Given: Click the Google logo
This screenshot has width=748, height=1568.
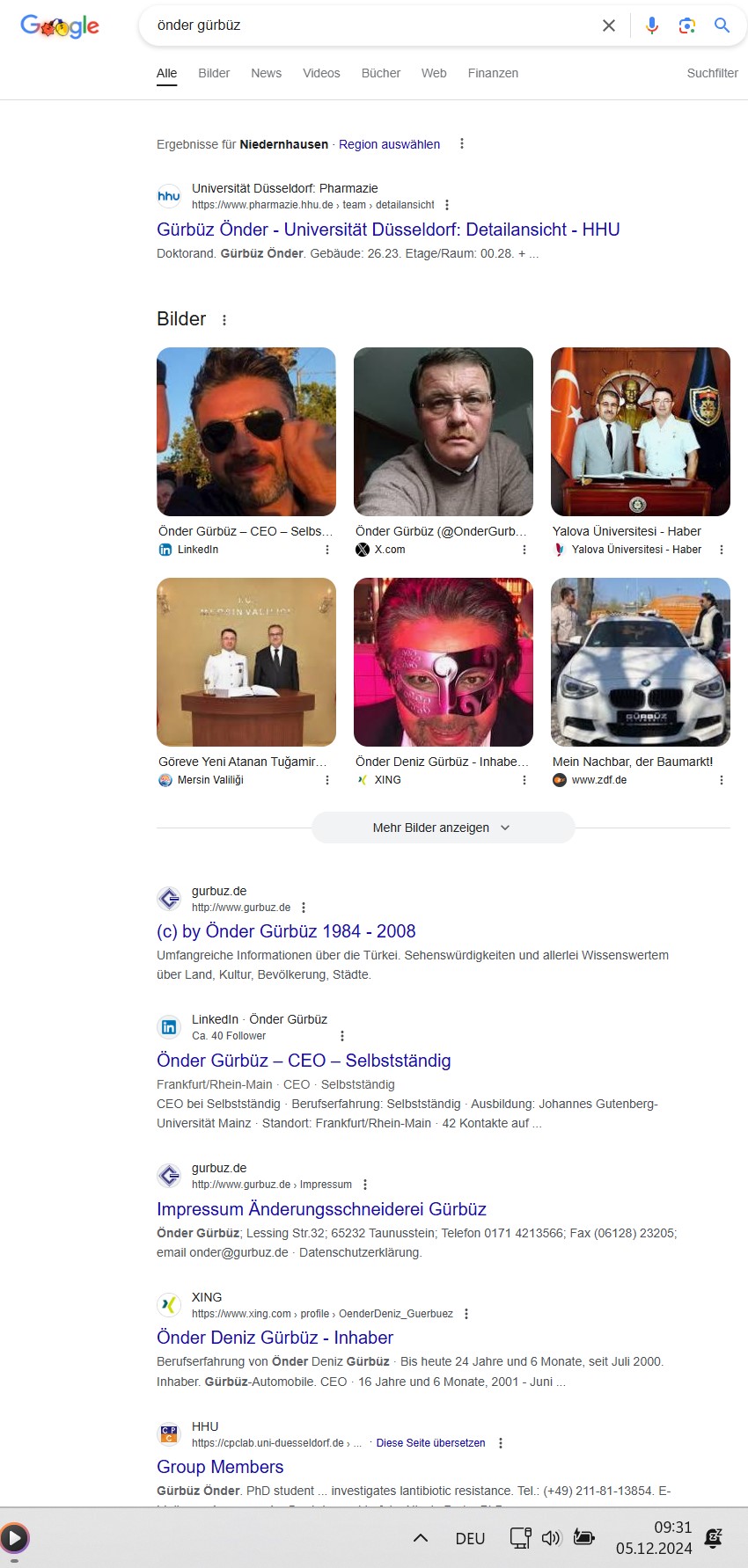Looking at the screenshot, I should click(x=60, y=26).
